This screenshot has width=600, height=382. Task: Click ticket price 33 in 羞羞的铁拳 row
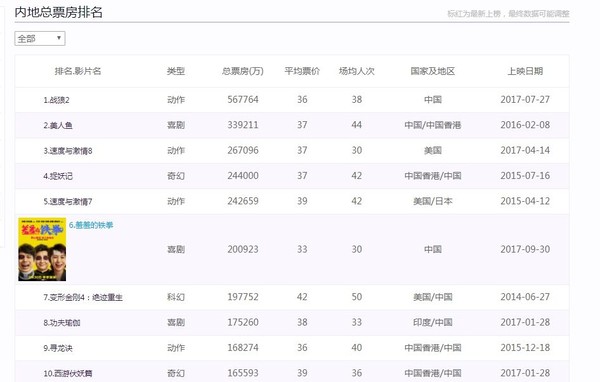(x=302, y=249)
